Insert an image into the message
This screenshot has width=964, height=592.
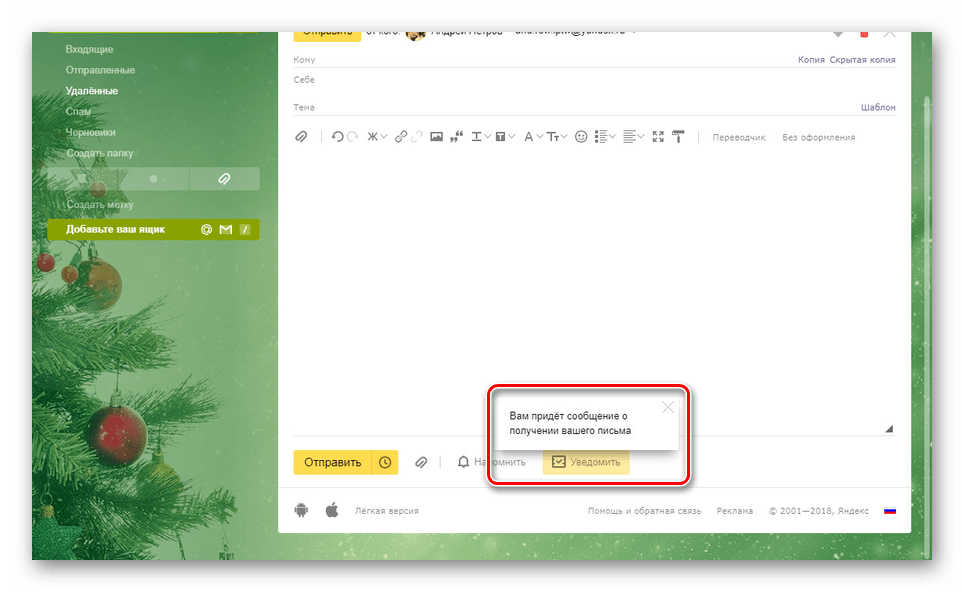tap(437, 136)
